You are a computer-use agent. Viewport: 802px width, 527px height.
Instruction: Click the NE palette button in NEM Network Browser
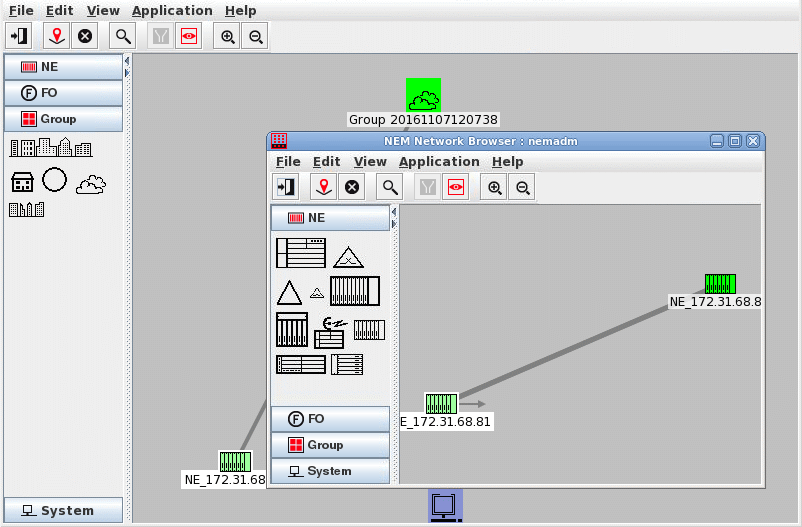point(330,217)
